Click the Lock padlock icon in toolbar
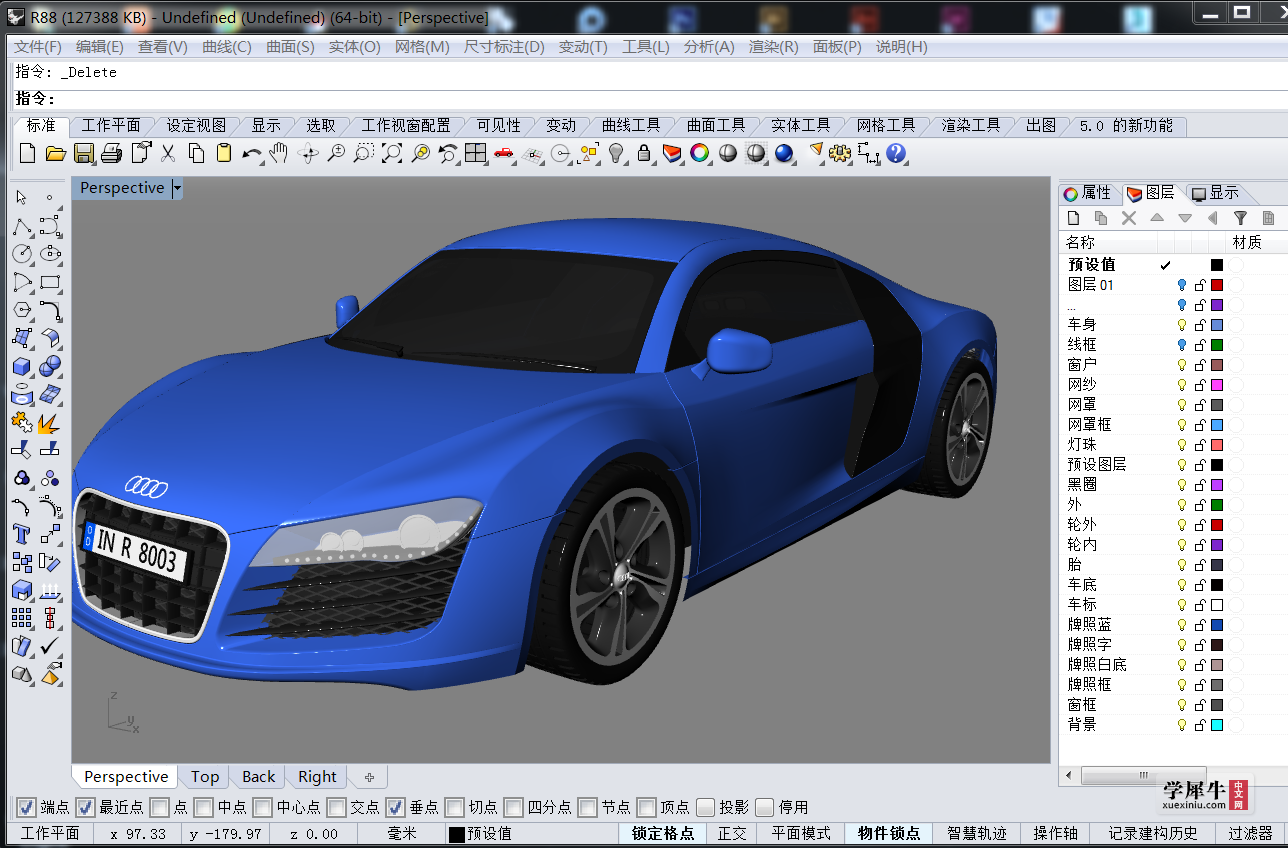The width and height of the screenshot is (1288, 848). tap(644, 153)
